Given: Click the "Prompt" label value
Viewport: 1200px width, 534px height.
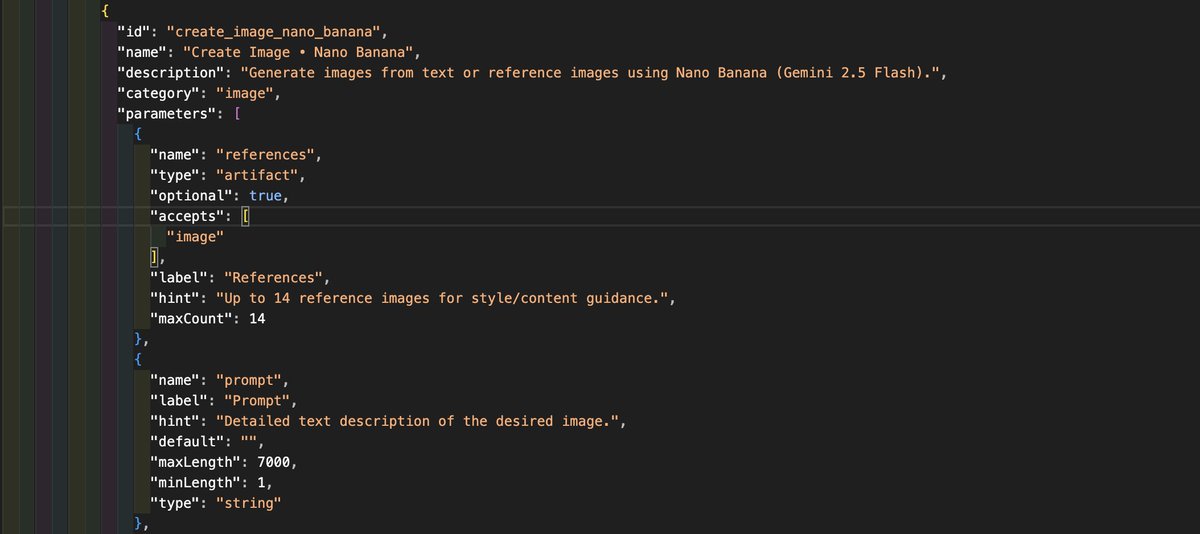Looking at the screenshot, I should [x=257, y=401].
